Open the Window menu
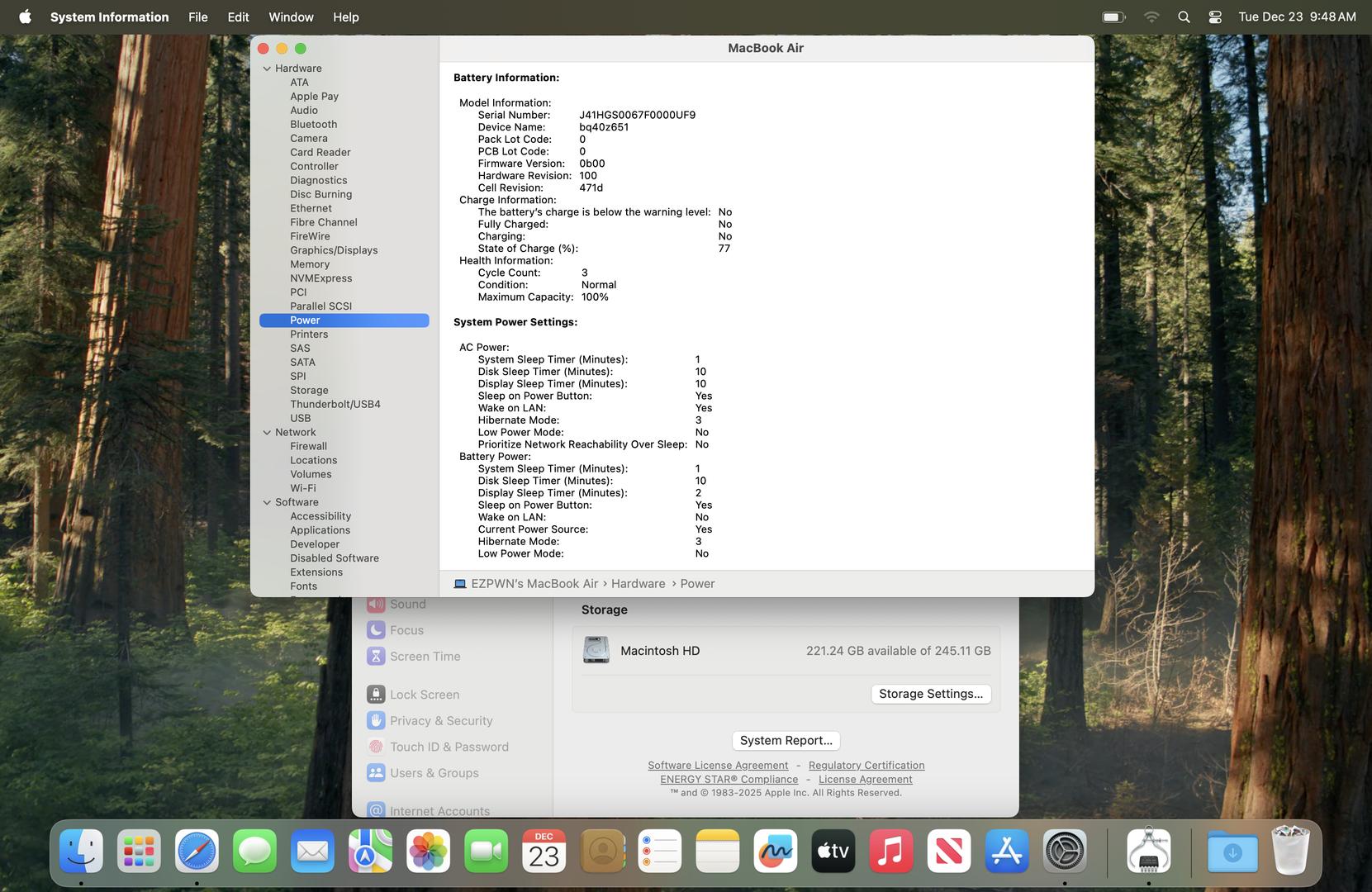1372x892 pixels. point(291,17)
